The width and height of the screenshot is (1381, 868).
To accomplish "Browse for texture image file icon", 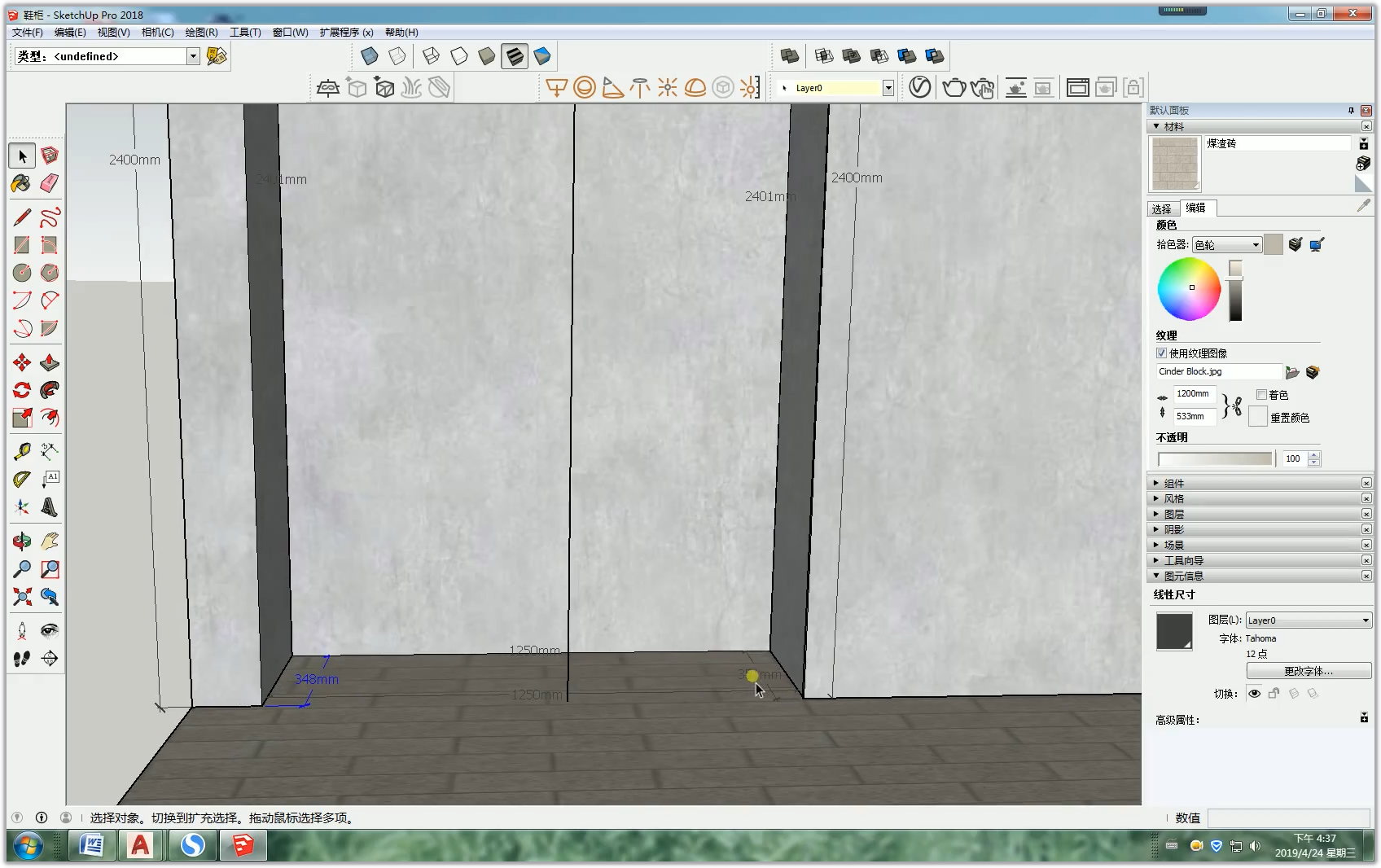I will tap(1292, 372).
